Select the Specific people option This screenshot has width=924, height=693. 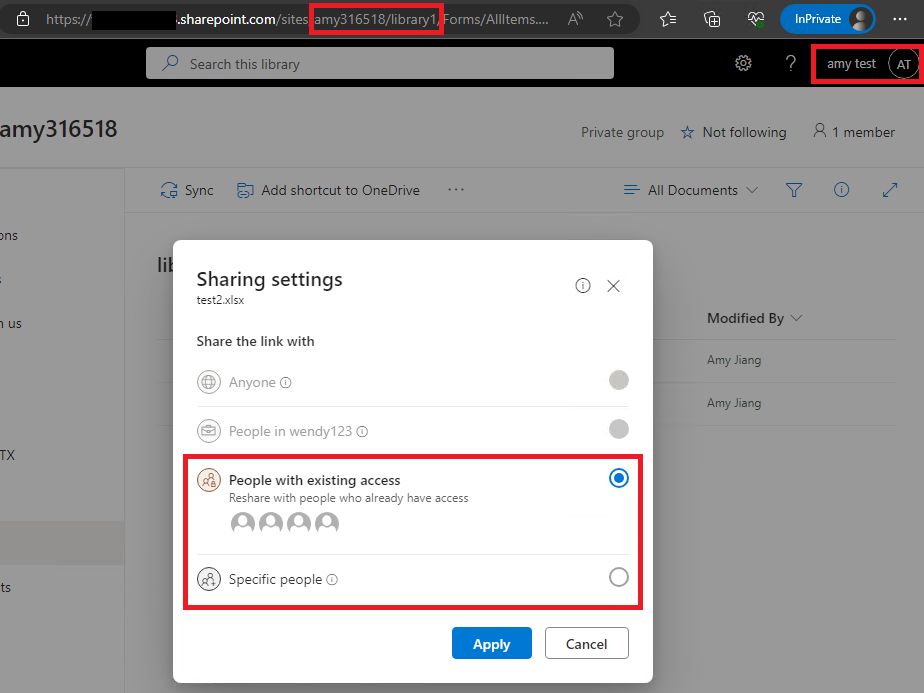618,577
